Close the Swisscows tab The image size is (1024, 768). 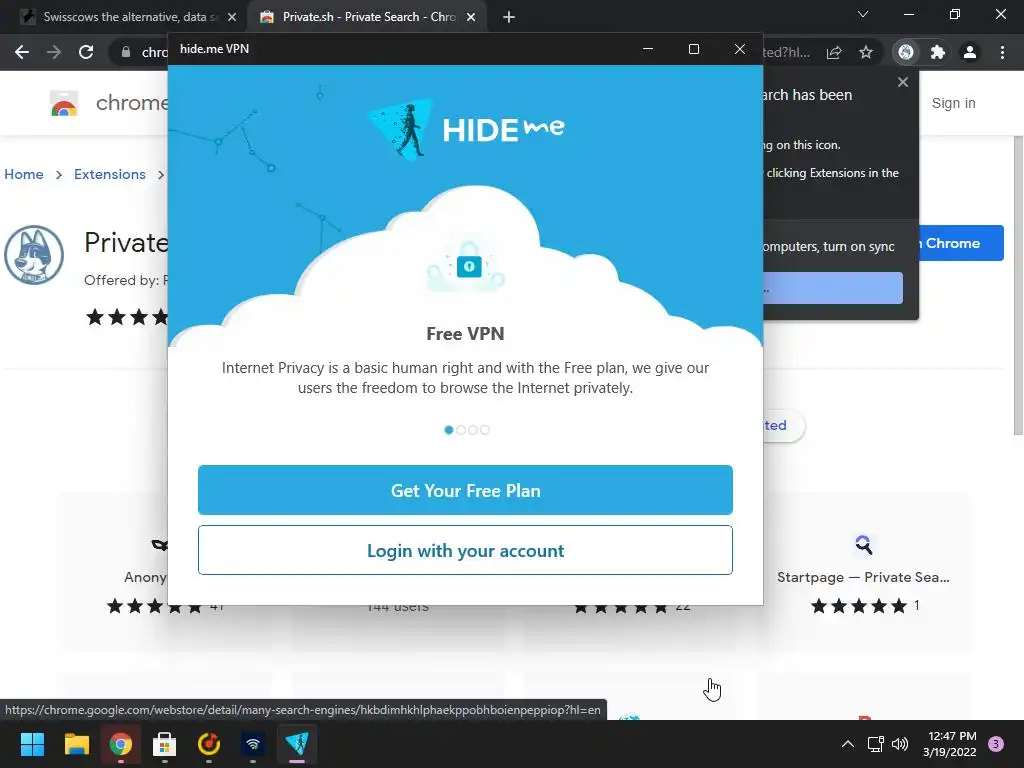(x=232, y=17)
